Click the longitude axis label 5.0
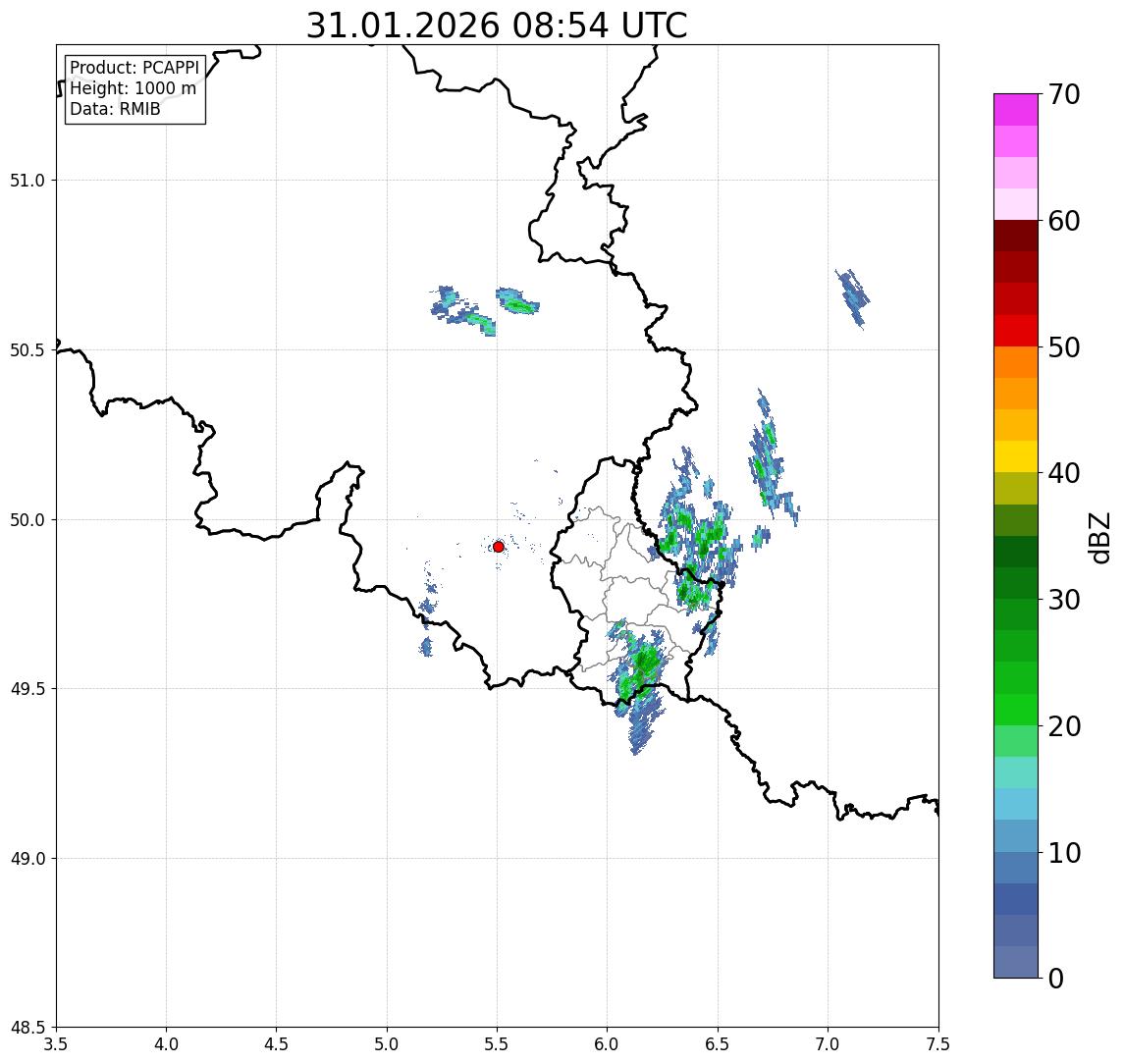 point(387,1043)
